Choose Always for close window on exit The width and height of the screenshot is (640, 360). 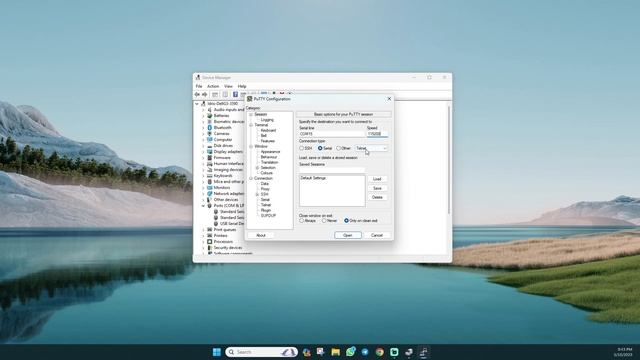[302, 220]
